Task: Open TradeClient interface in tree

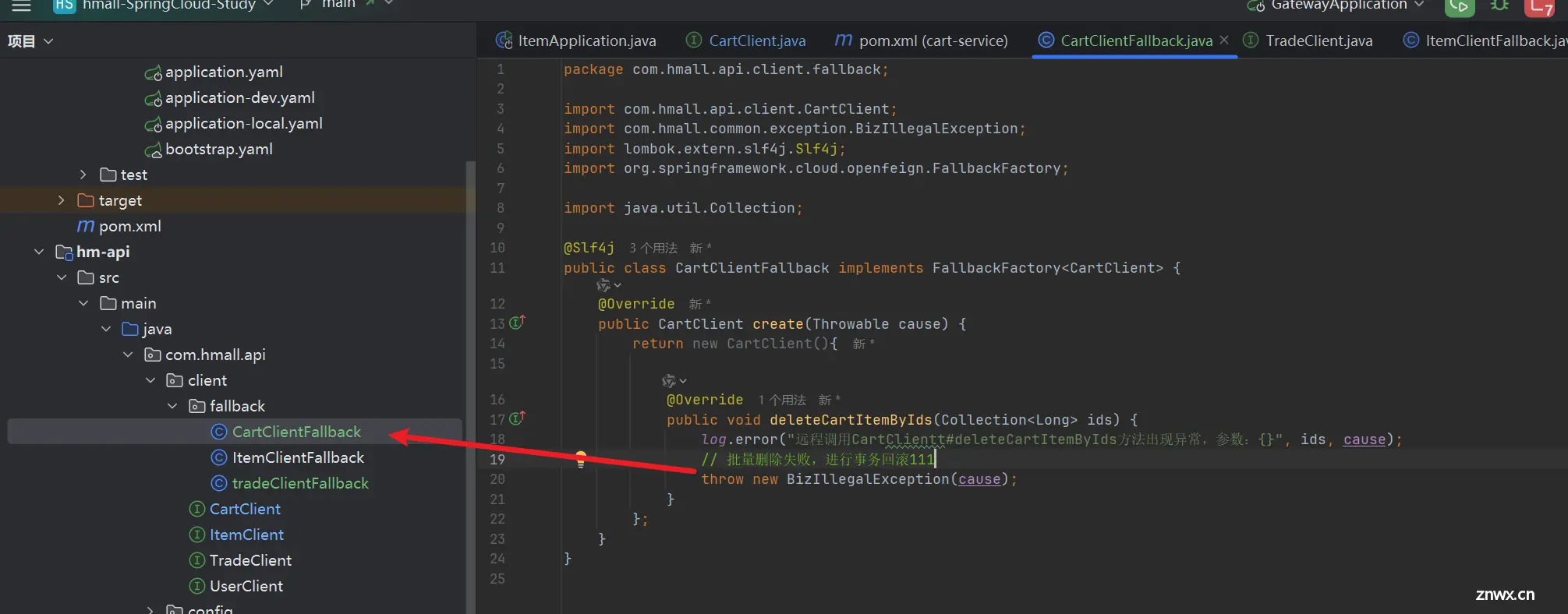Action: 250,560
